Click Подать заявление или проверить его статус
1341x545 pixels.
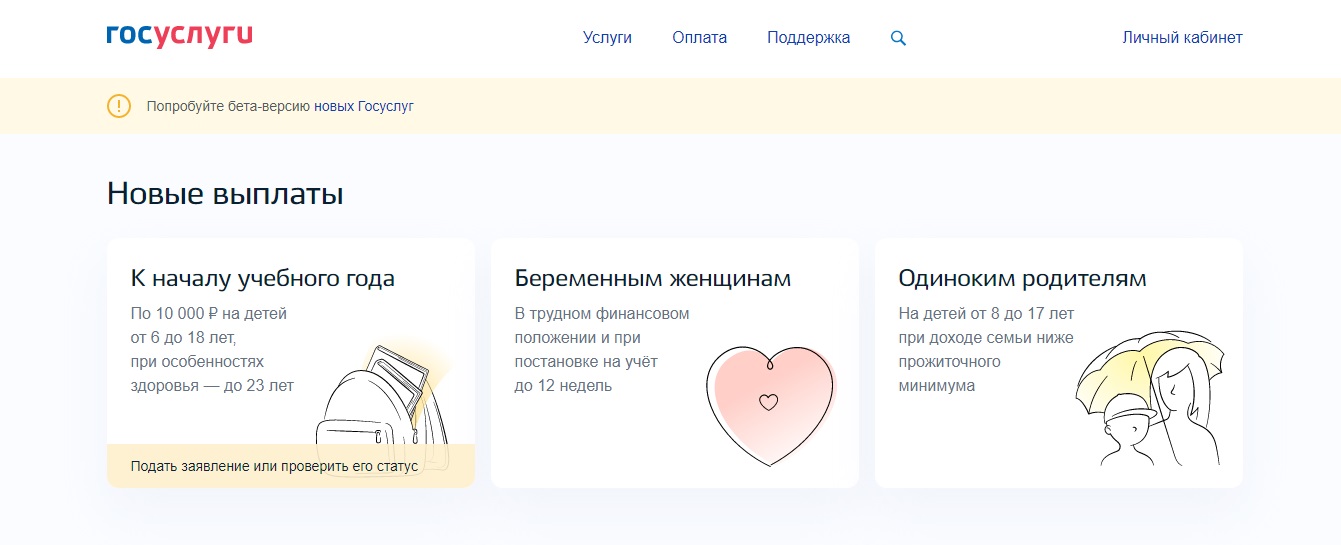[x=274, y=466]
